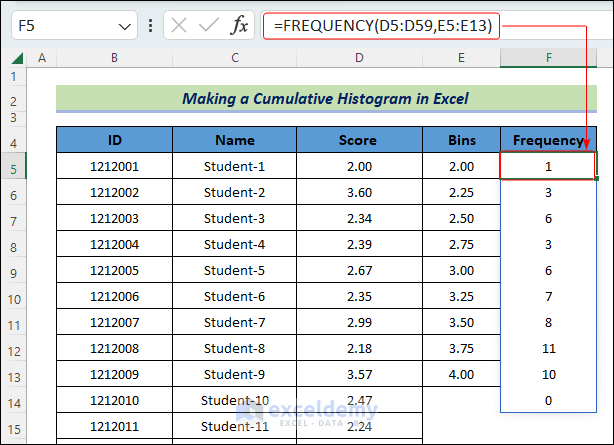
Task: Confirm the formula with the Enter checkmark
Action: click(x=208, y=26)
